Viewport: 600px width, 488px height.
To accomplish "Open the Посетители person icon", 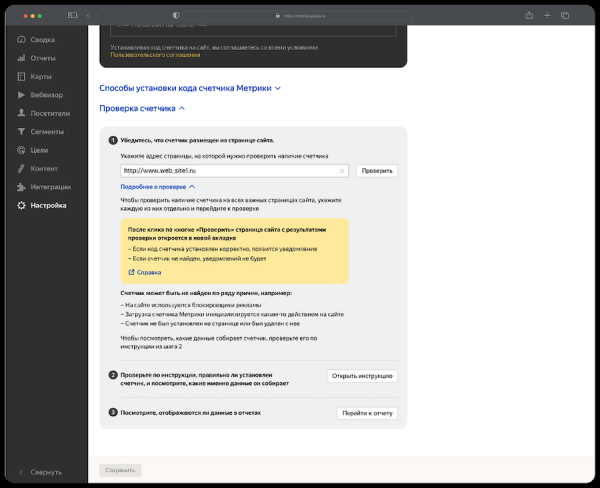I will [x=21, y=113].
